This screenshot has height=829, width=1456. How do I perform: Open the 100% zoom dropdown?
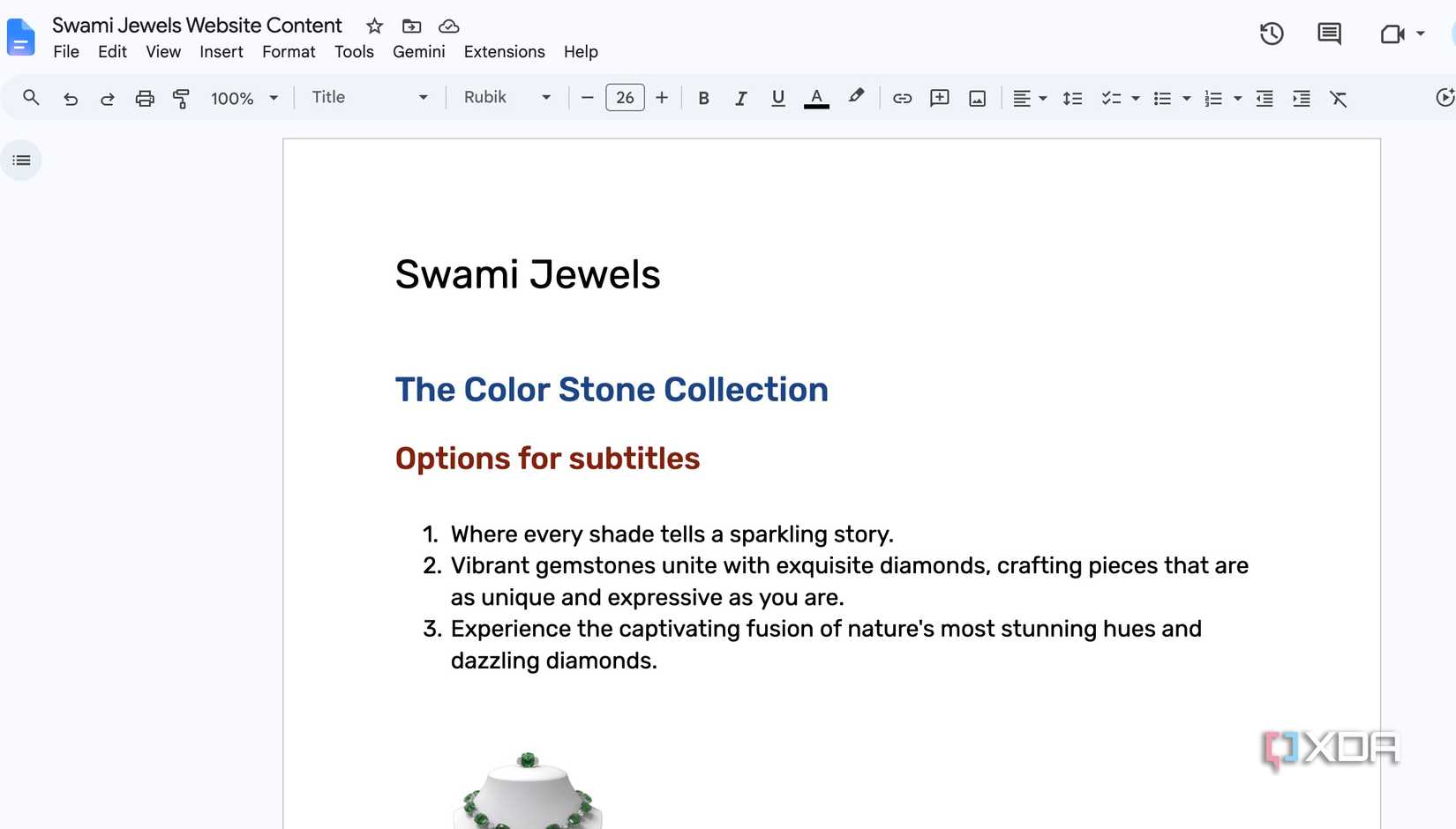244,98
